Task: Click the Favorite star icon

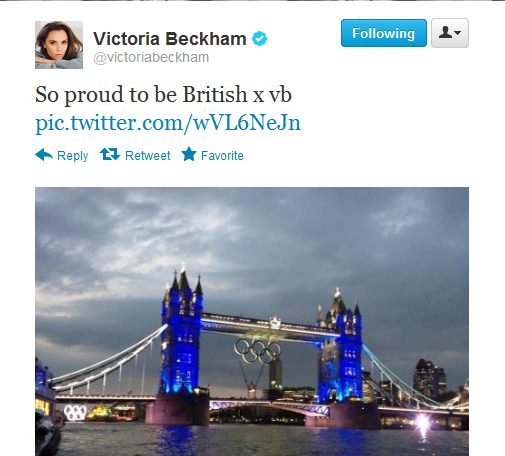Action: coord(189,154)
